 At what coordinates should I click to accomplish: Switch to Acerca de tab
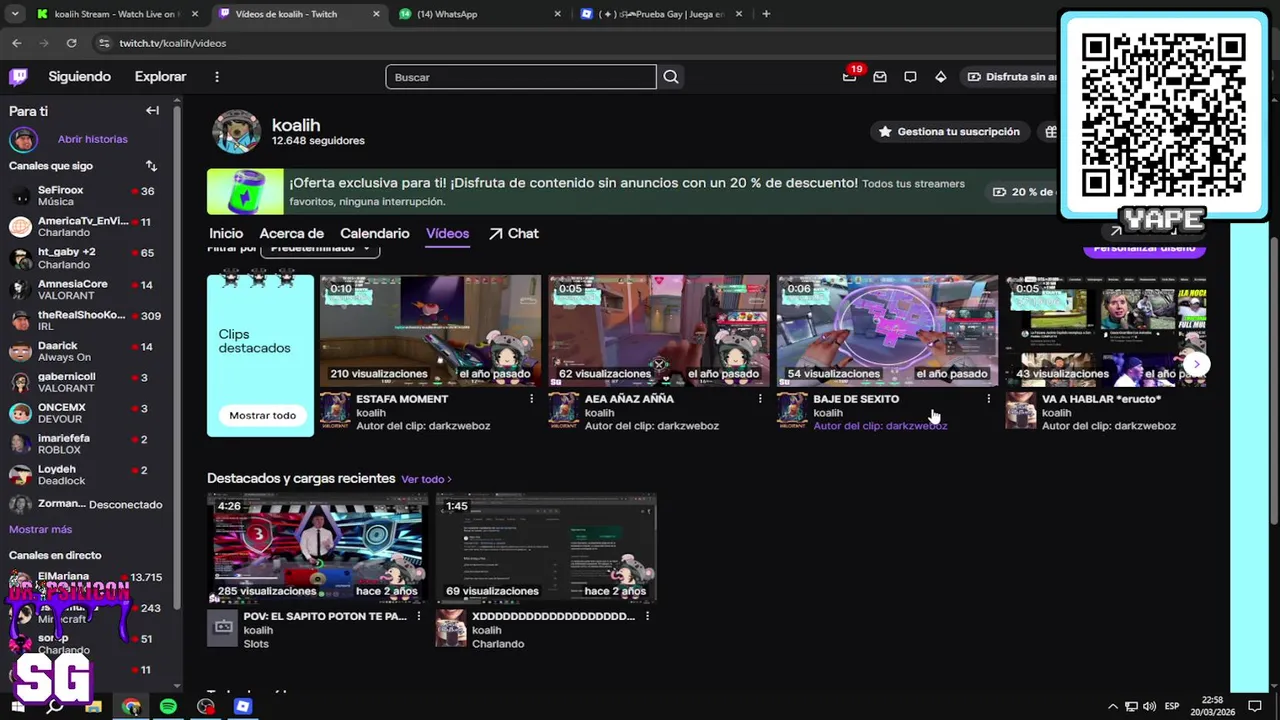[x=292, y=233]
